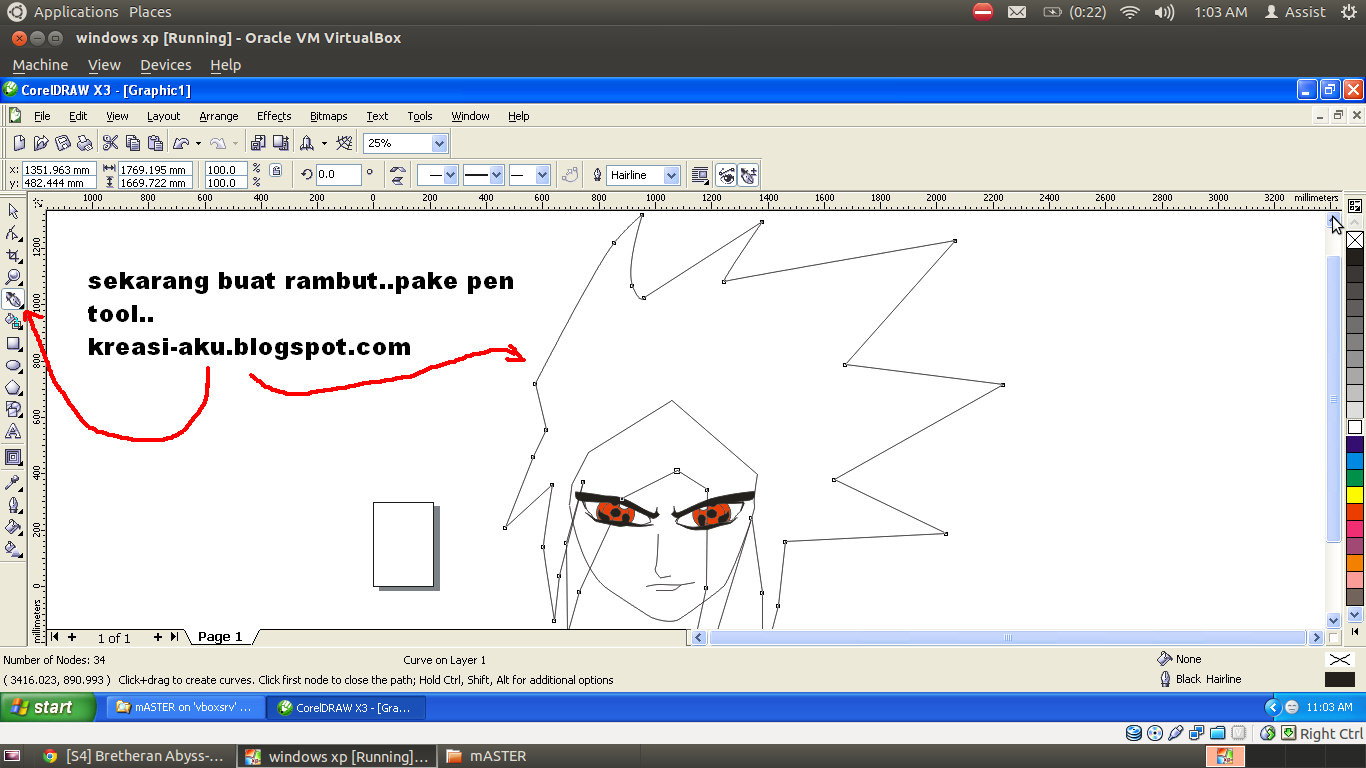Select the Rectangle tool
Screen dimensions: 1366x768
click(x=13, y=343)
